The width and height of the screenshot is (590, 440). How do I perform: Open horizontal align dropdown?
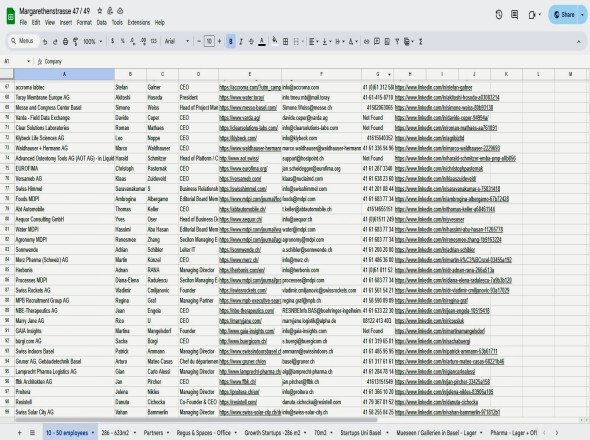click(x=313, y=41)
